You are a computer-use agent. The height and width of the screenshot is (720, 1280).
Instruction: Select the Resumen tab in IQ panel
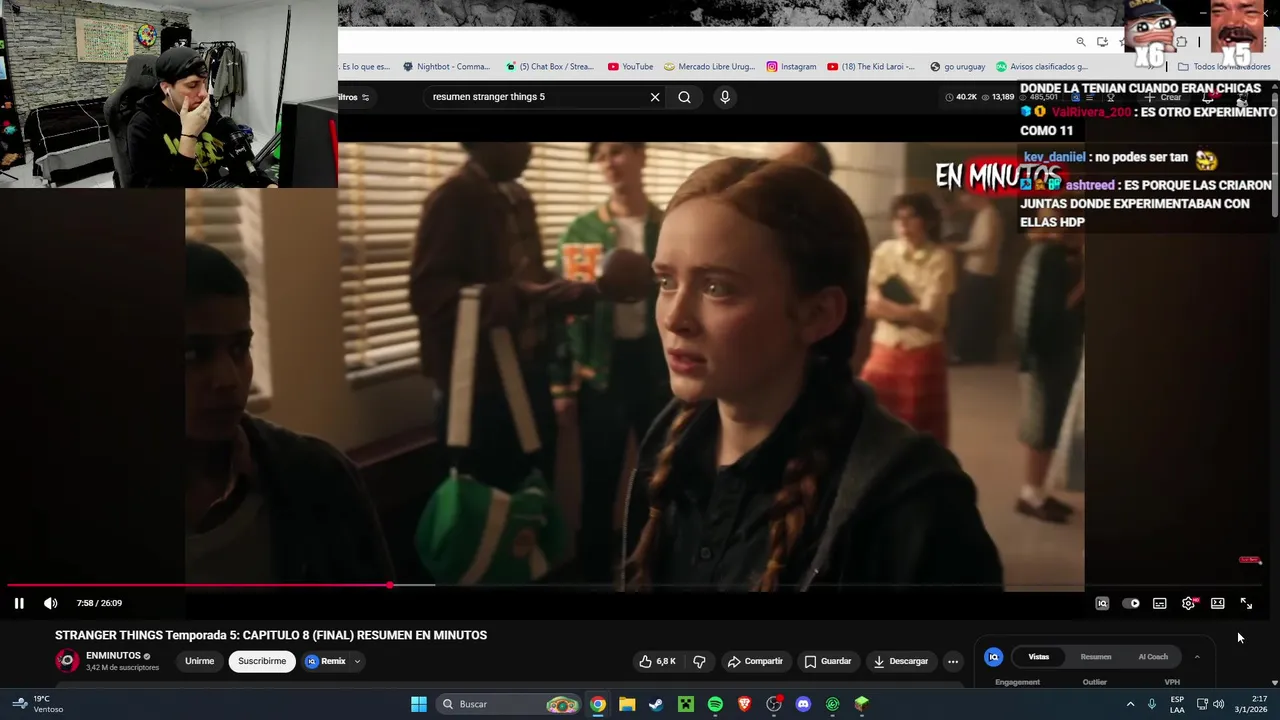point(1096,657)
